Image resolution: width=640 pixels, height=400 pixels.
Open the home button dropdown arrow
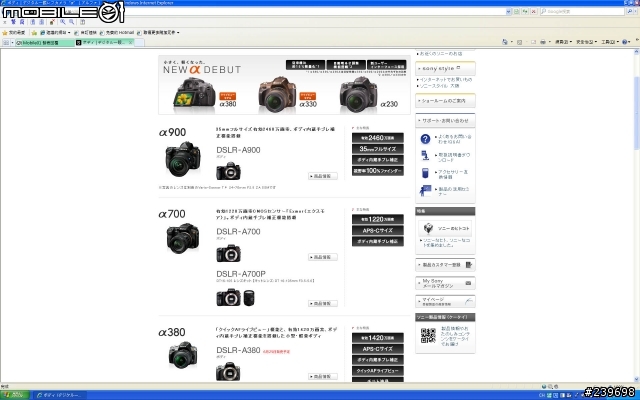(510, 42)
